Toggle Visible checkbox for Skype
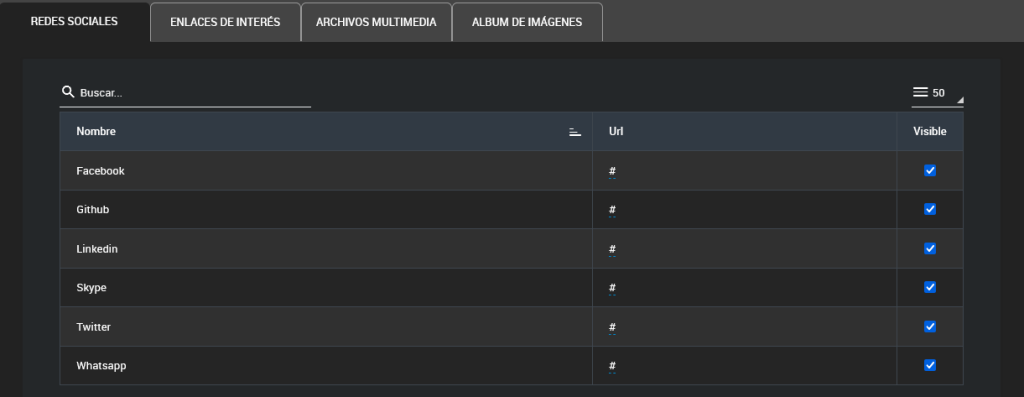The image size is (1024, 397). tap(930, 287)
